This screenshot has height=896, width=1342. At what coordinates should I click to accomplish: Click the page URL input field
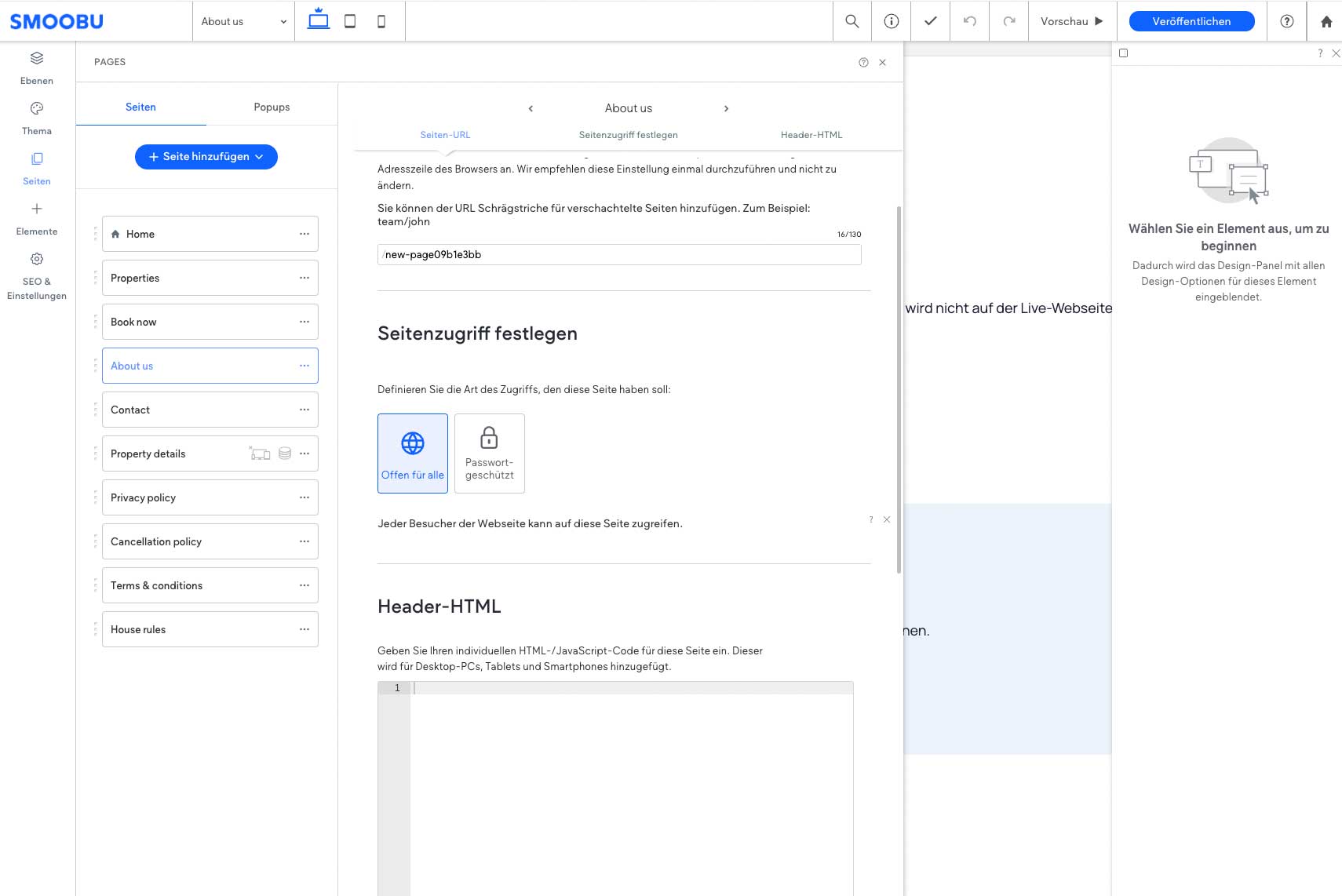(x=619, y=255)
